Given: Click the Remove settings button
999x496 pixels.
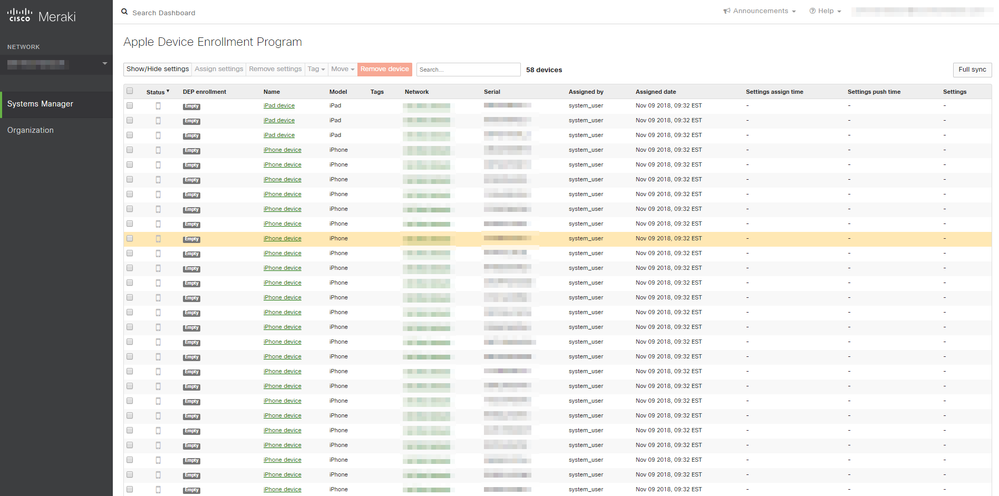Looking at the screenshot, I should tap(275, 69).
